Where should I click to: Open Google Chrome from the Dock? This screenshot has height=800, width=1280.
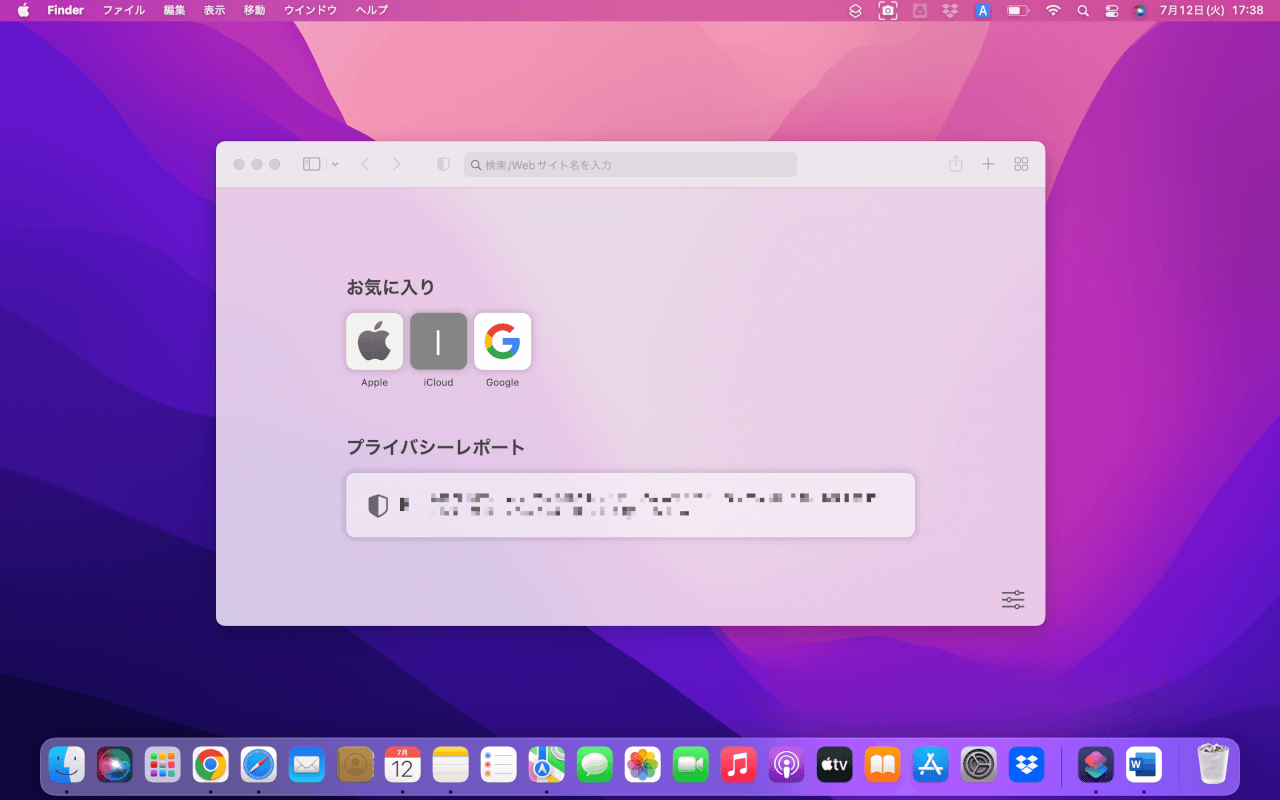[211, 765]
